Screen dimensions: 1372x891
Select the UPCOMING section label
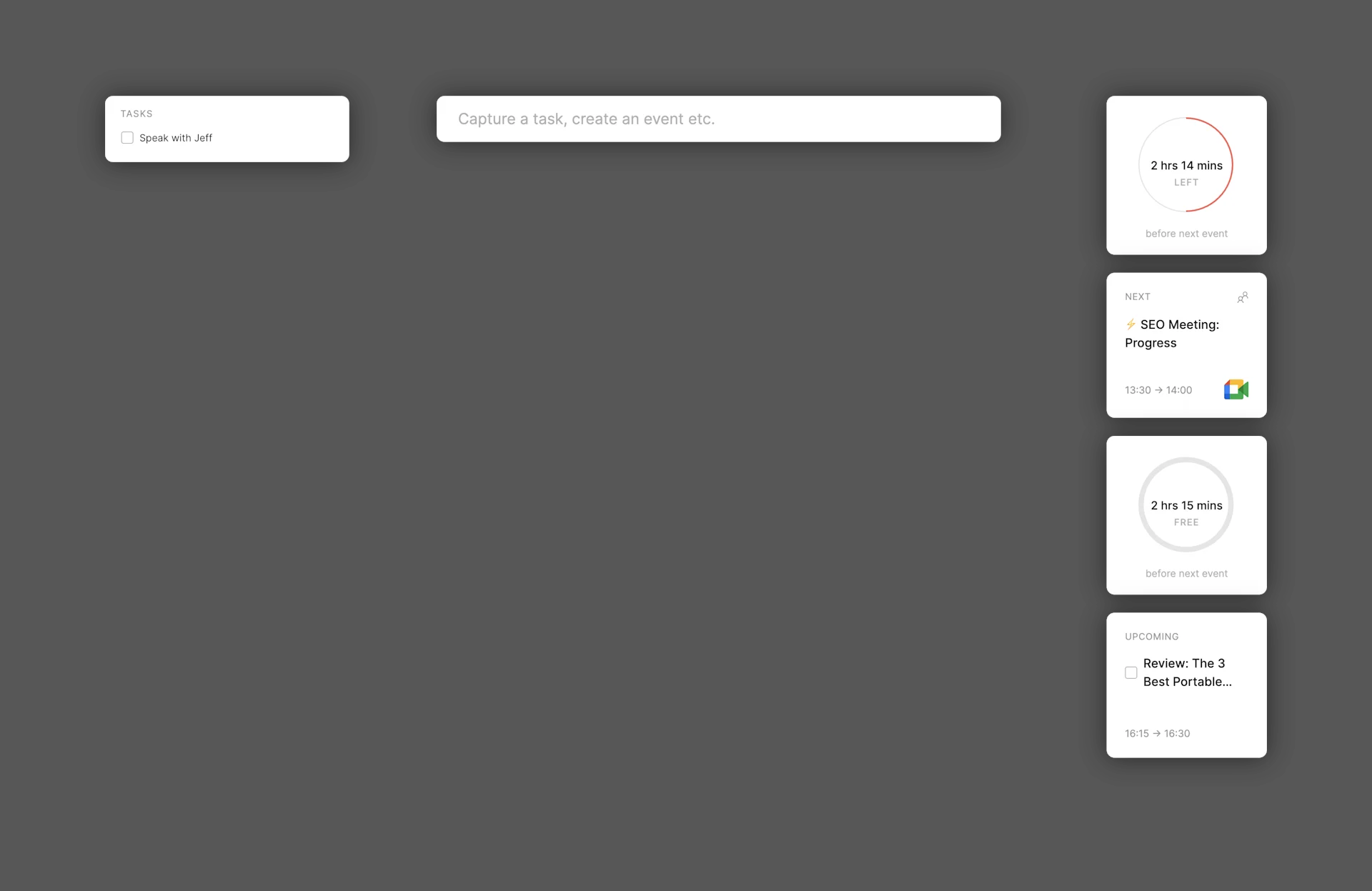tap(1151, 636)
